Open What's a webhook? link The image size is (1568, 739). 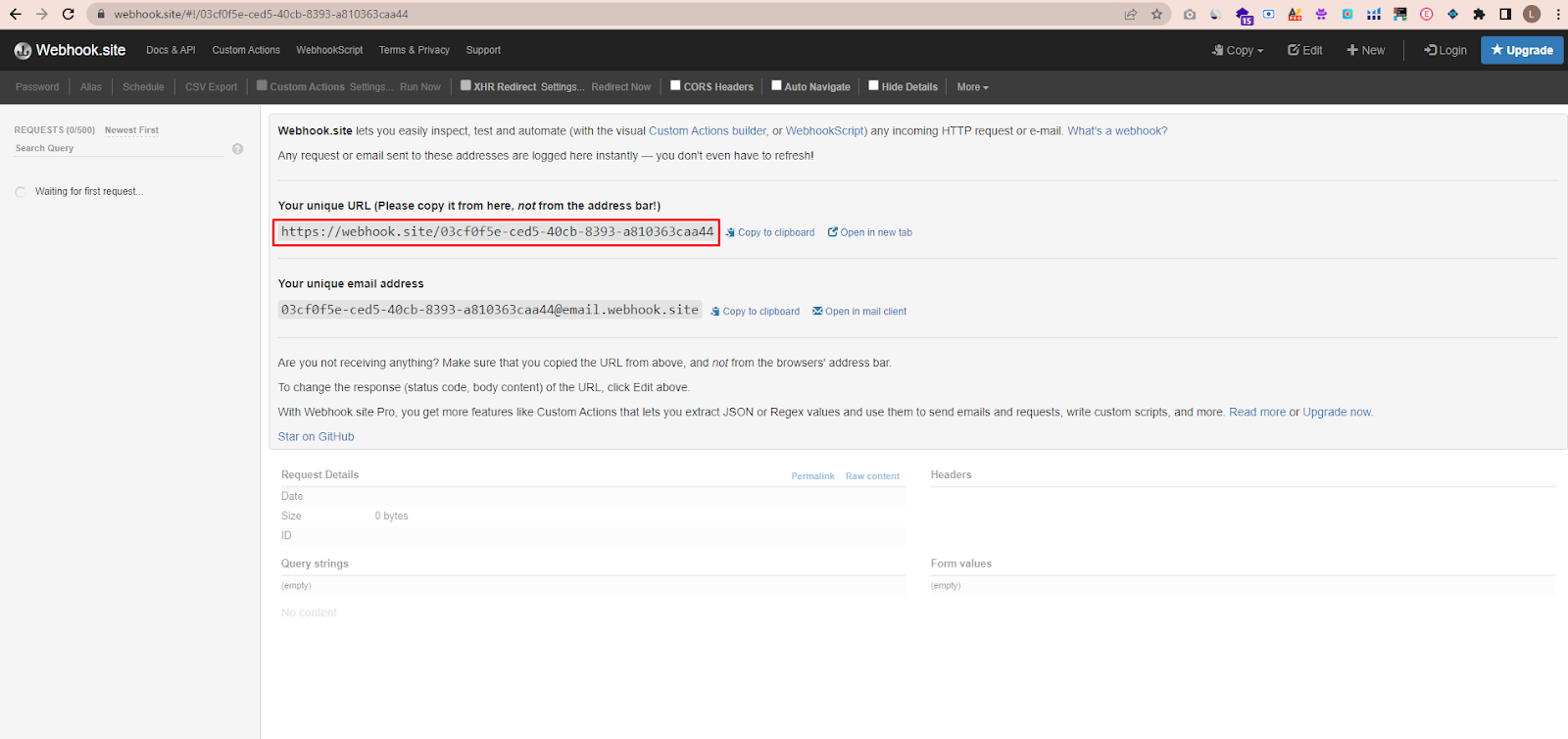pos(1117,131)
